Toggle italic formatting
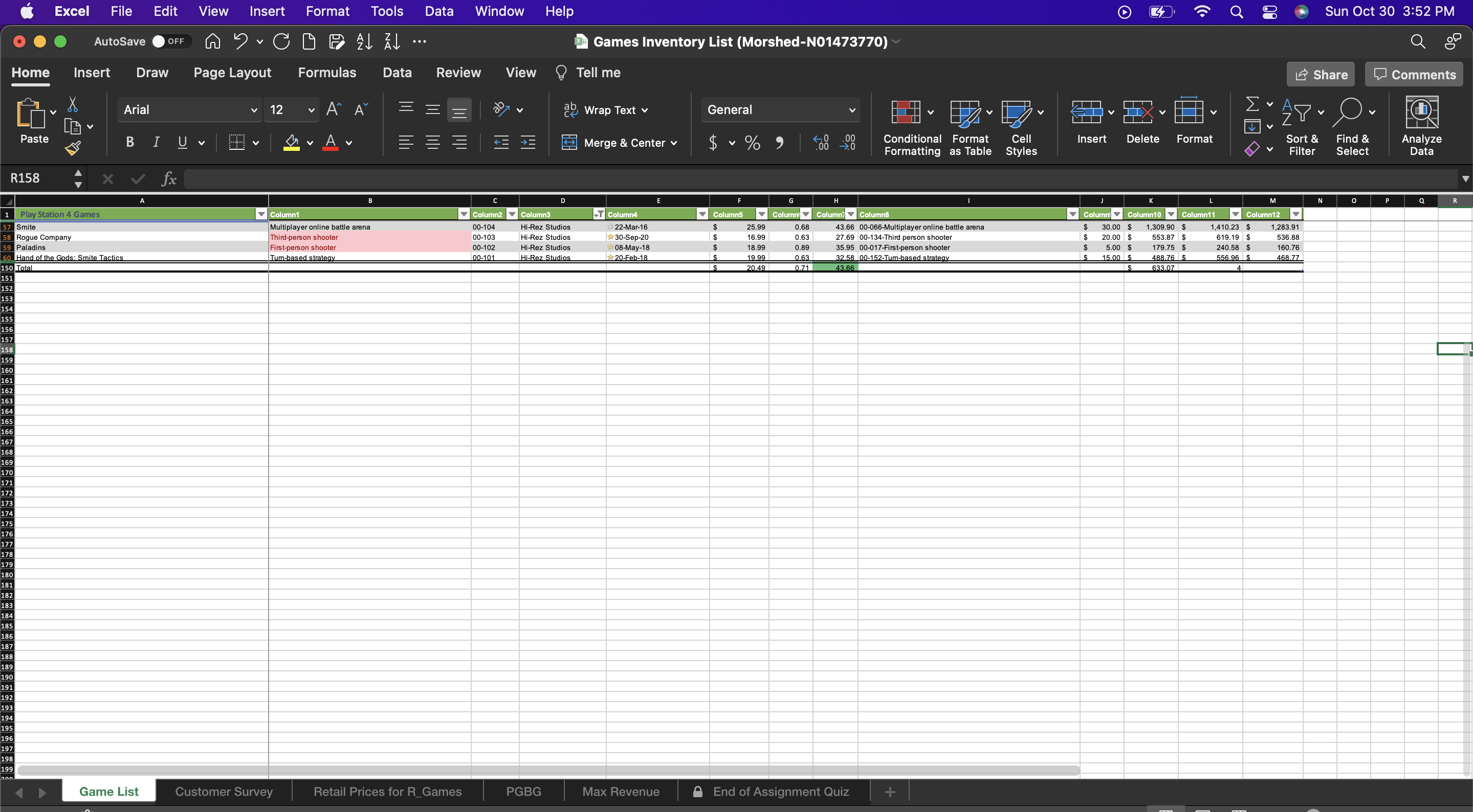 [156, 142]
